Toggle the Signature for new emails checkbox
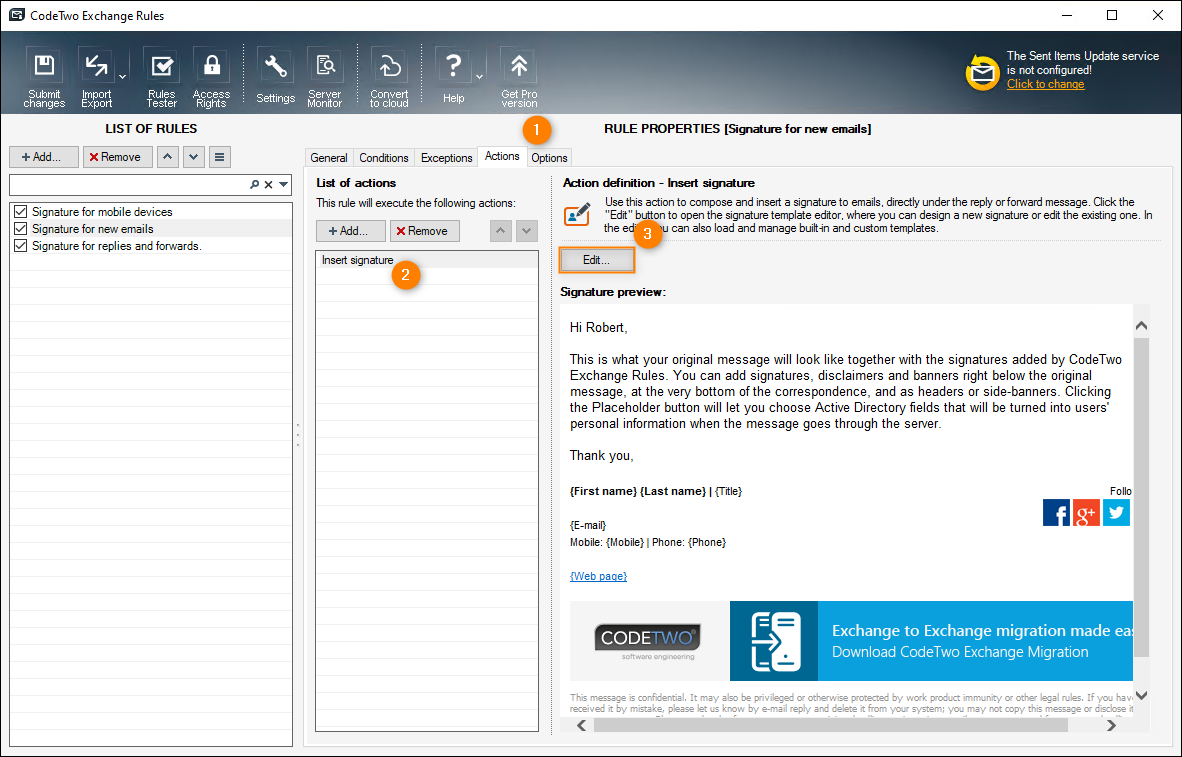This screenshot has width=1182, height=757. [x=20, y=228]
